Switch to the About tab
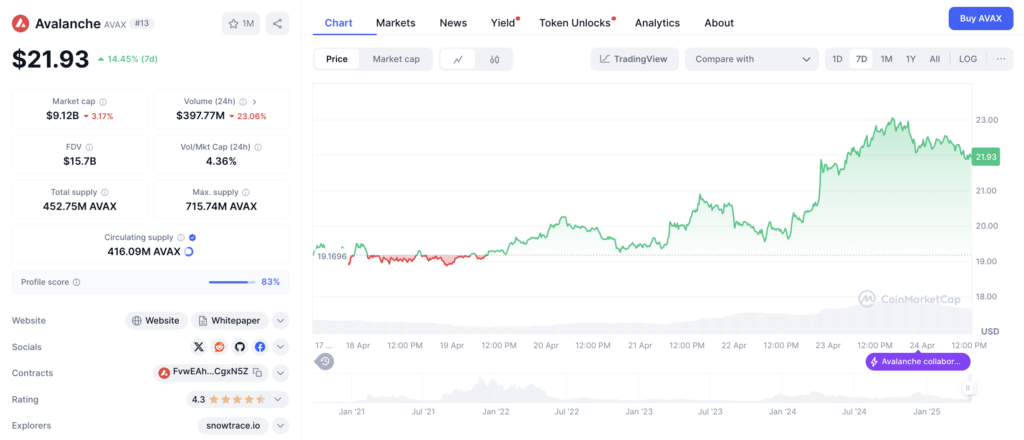 click(x=719, y=23)
